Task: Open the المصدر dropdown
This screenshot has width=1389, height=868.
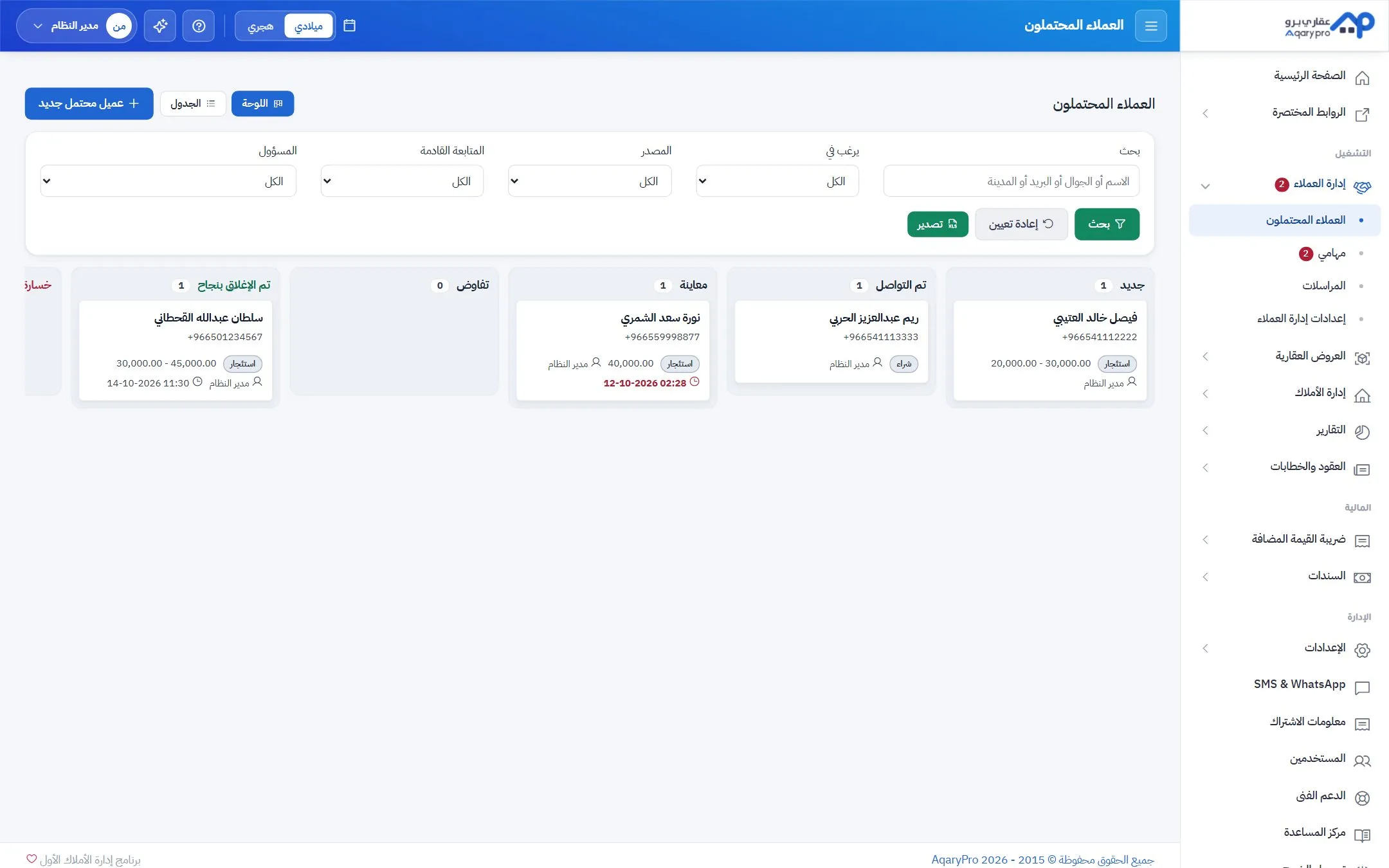Action: 590,181
